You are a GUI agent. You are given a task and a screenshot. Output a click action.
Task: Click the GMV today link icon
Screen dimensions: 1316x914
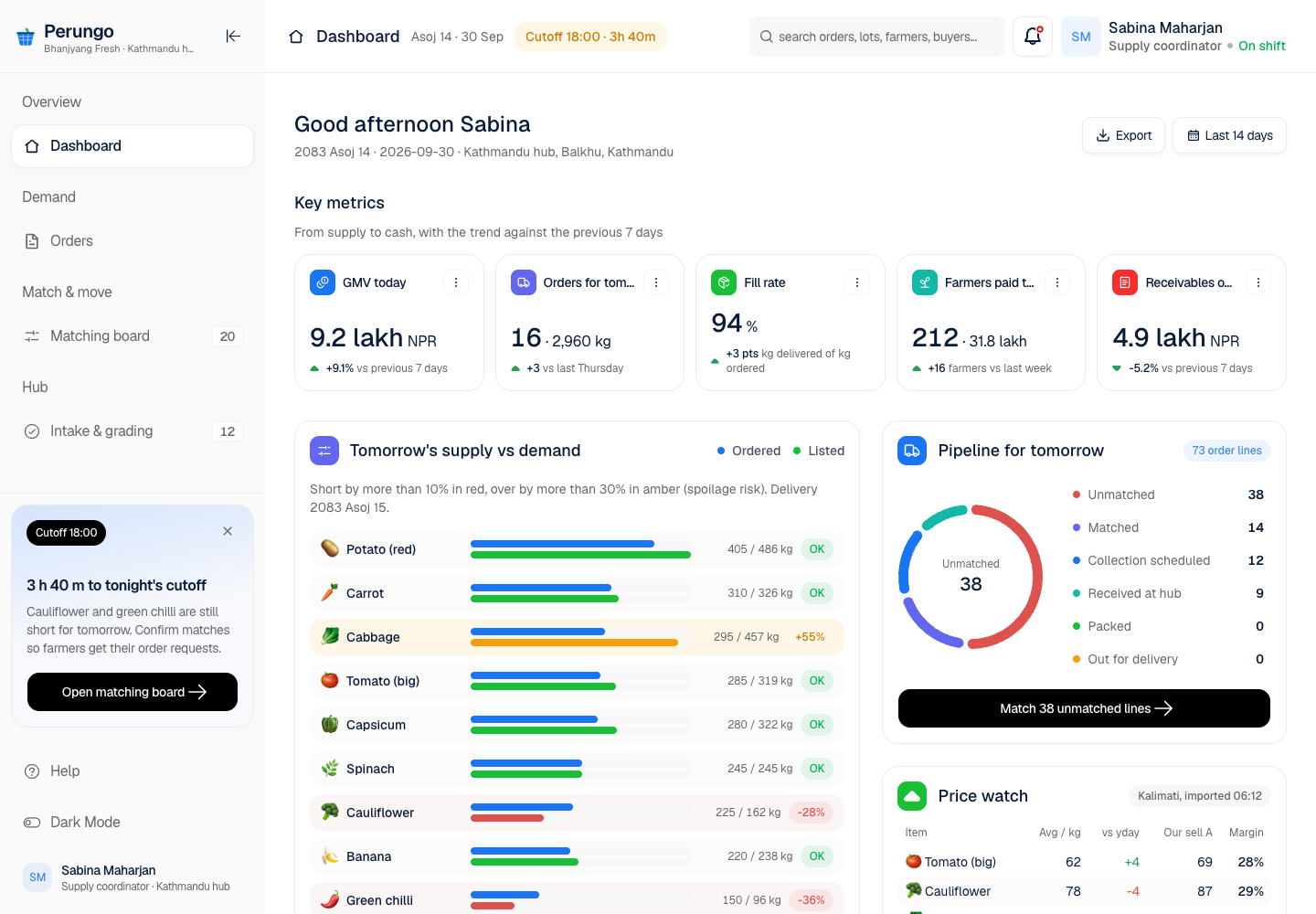click(323, 282)
